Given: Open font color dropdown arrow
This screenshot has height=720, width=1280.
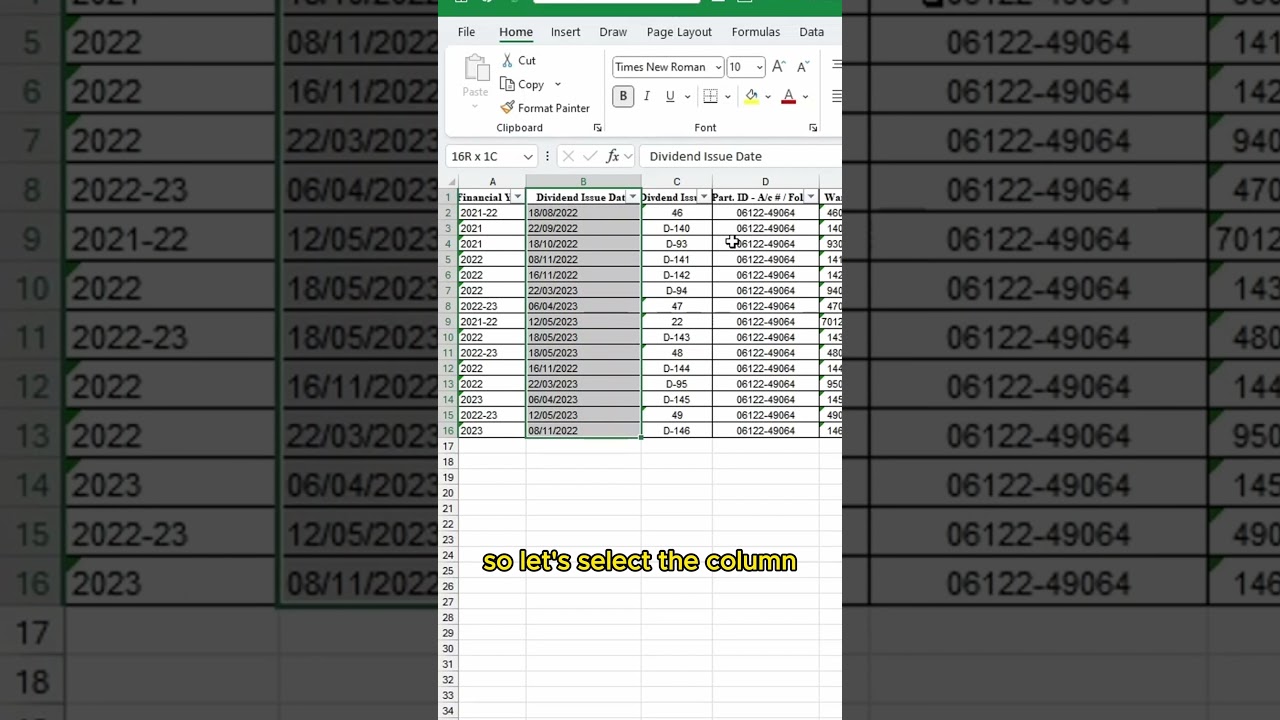Looking at the screenshot, I should pos(805,97).
